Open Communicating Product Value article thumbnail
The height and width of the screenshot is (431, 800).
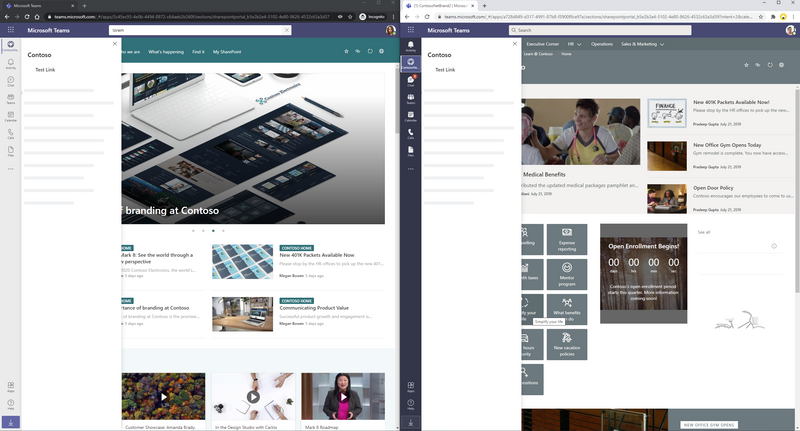242,313
